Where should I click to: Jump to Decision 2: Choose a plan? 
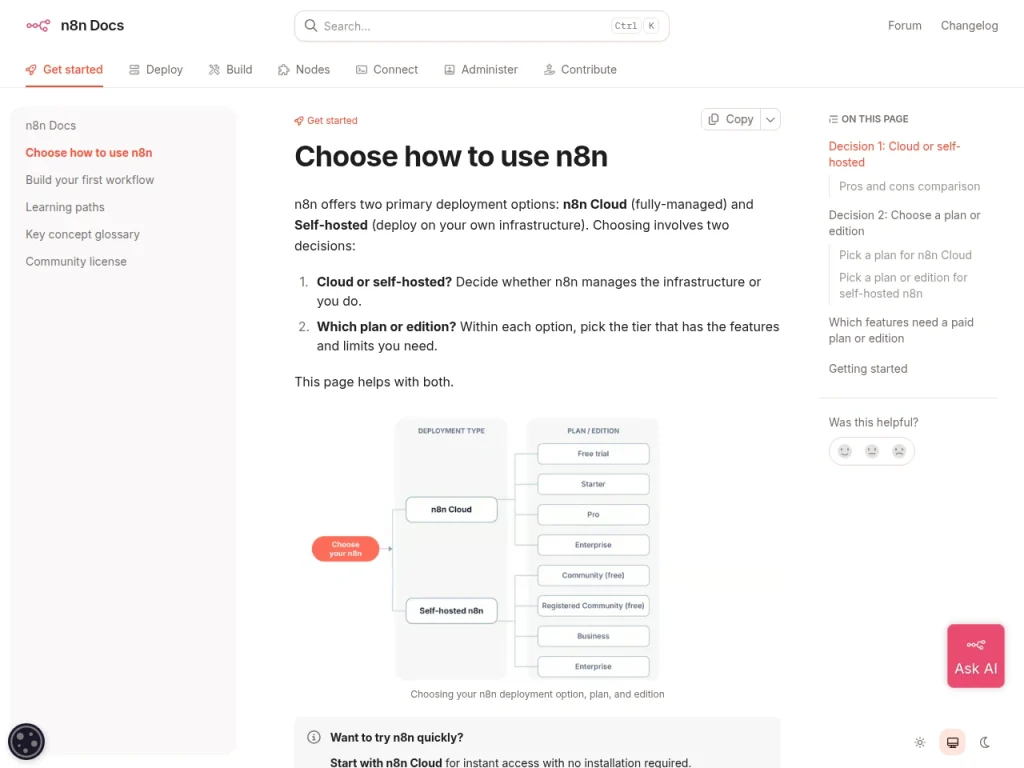904,223
